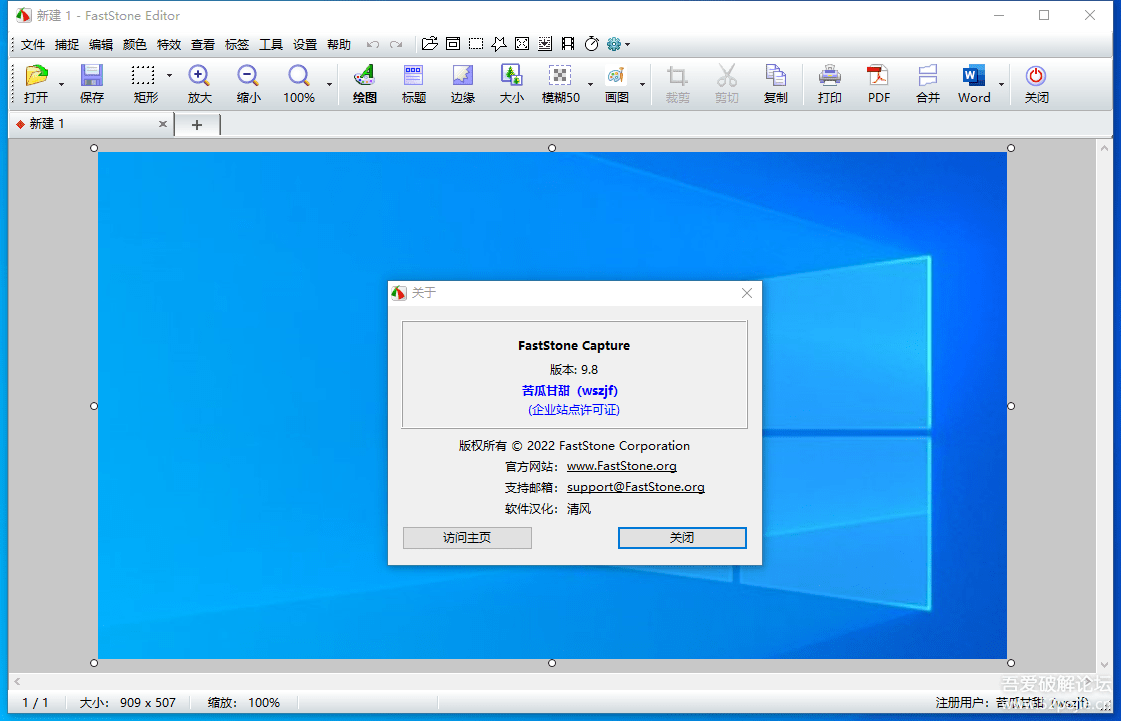This screenshot has height=721, width=1121.
Task: Open the www.FastStone.org link
Action: coord(621,466)
